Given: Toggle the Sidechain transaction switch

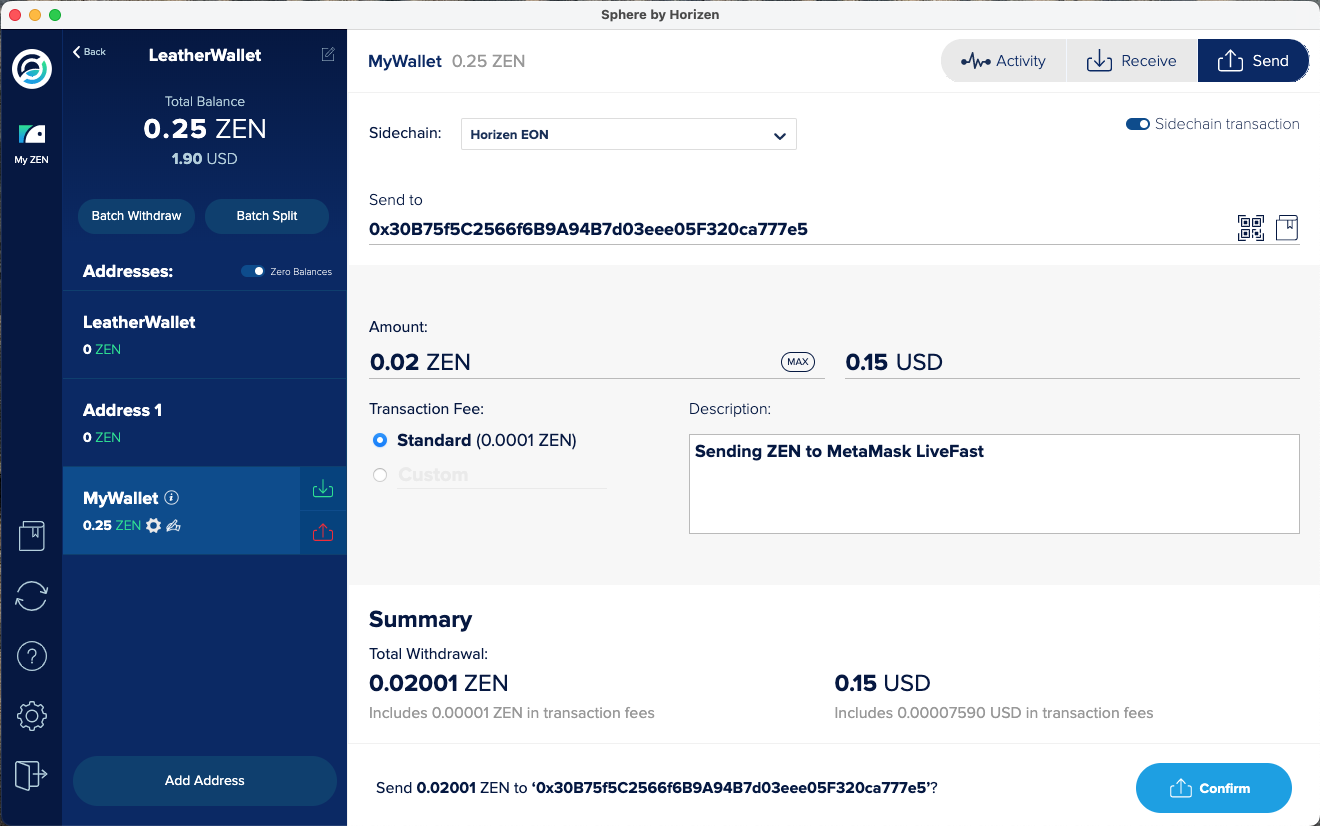Looking at the screenshot, I should [1138, 124].
